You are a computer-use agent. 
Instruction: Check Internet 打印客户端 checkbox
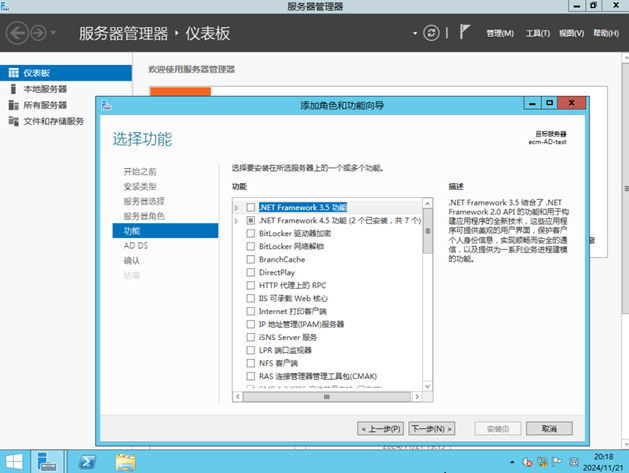[x=251, y=311]
